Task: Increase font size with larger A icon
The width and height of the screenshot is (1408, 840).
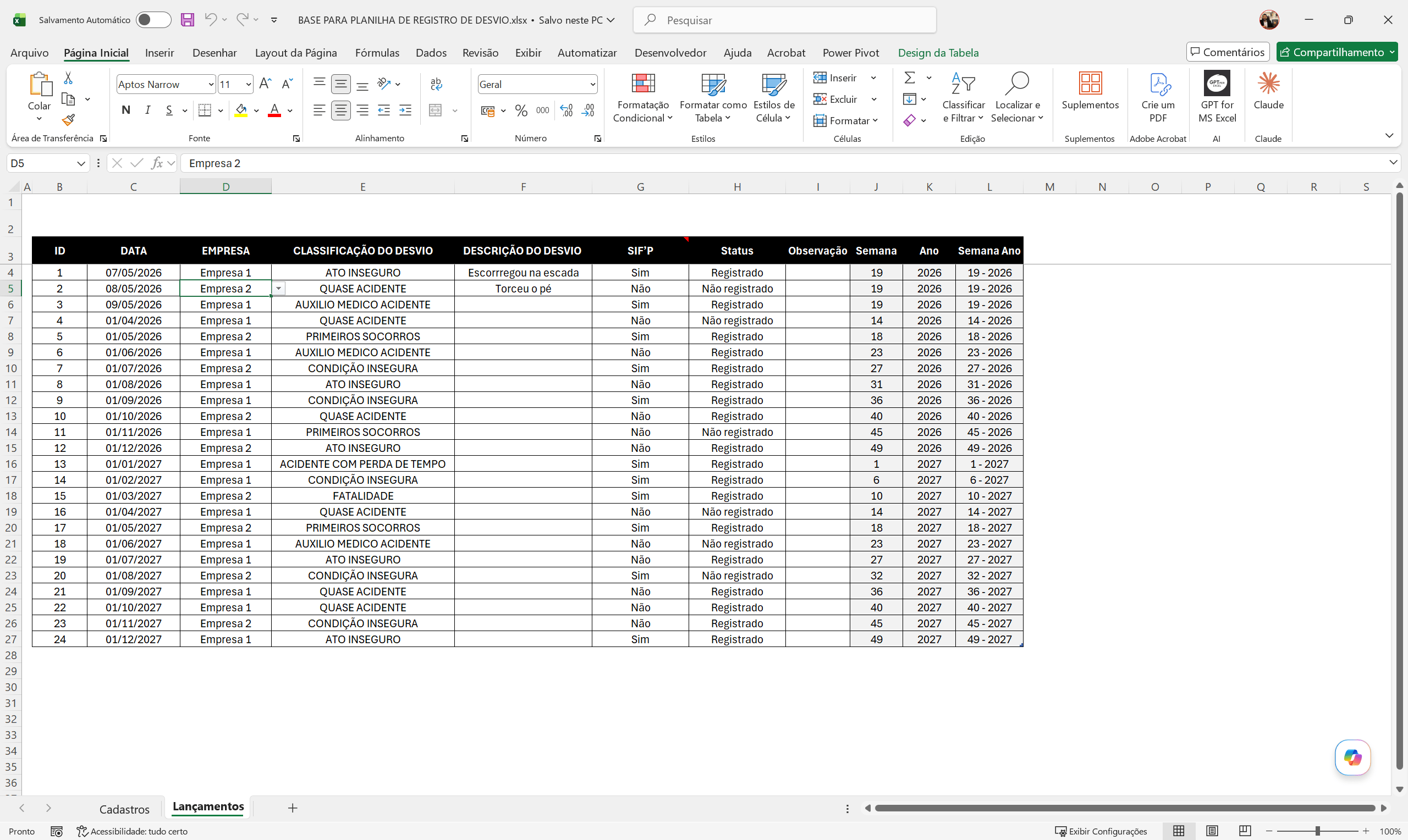Action: pos(265,84)
